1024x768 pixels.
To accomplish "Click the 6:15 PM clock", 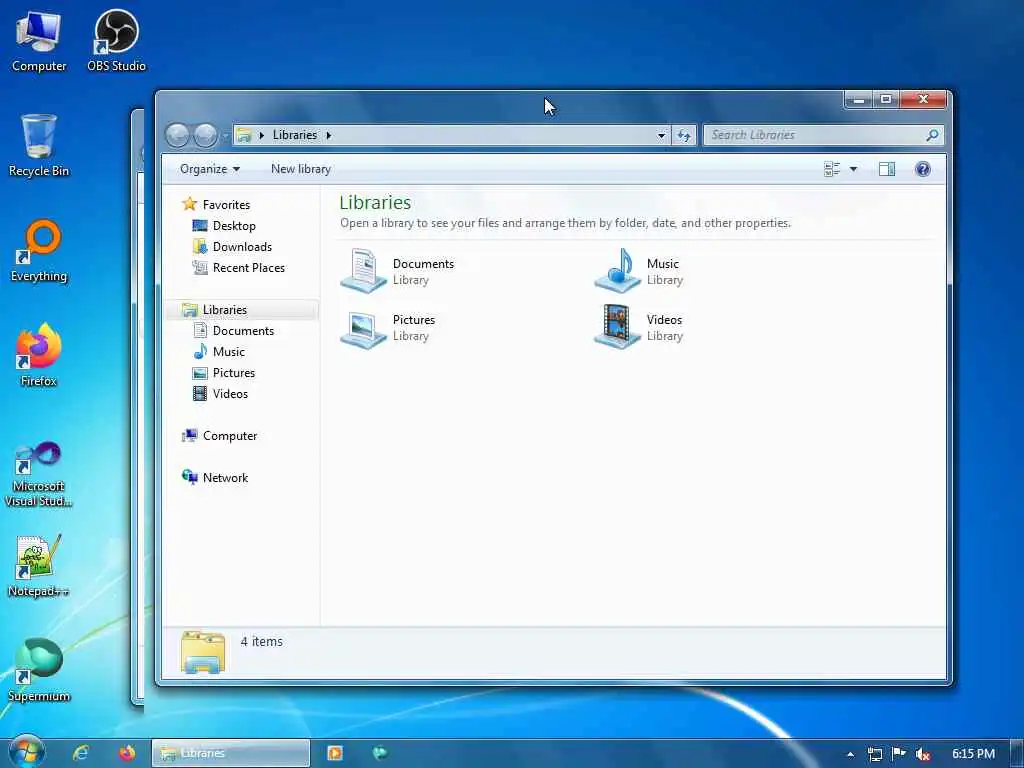I will (x=973, y=754).
